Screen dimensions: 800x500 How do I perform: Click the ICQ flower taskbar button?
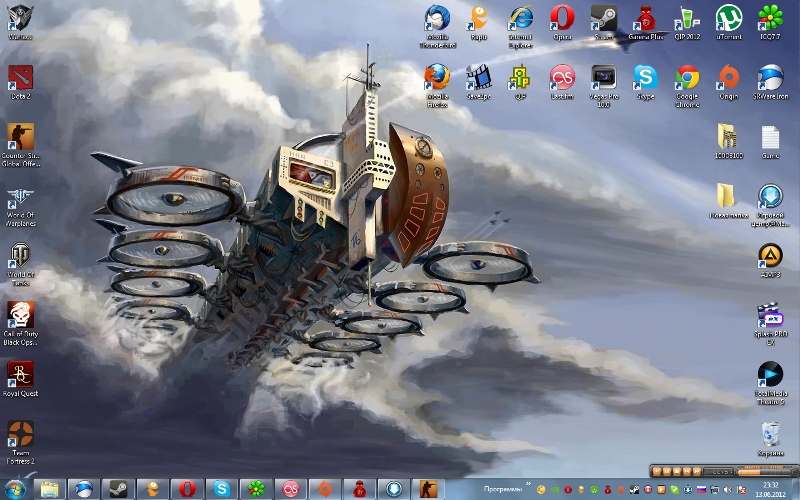tap(256, 489)
